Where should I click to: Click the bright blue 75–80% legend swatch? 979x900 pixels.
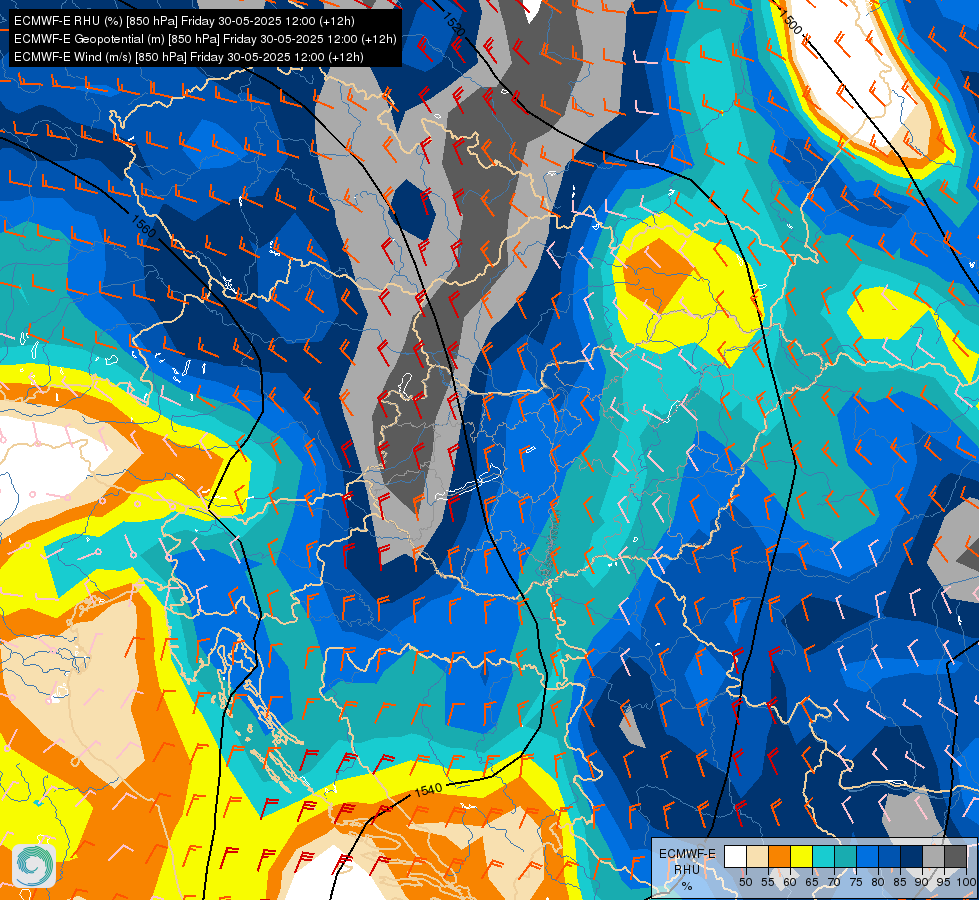(867, 856)
